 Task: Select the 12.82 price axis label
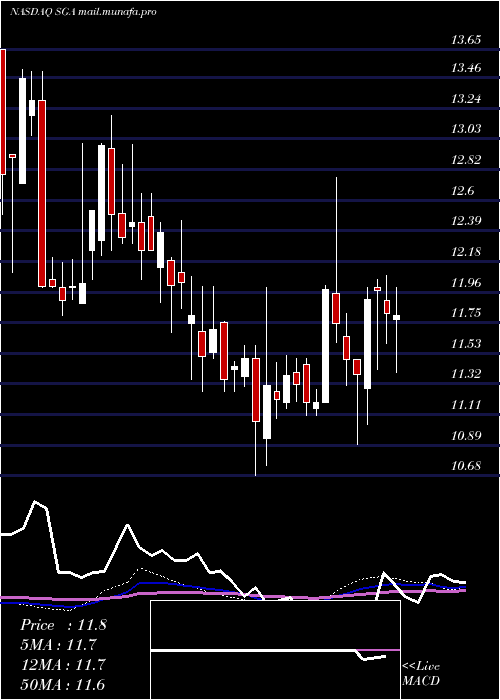coord(466,160)
